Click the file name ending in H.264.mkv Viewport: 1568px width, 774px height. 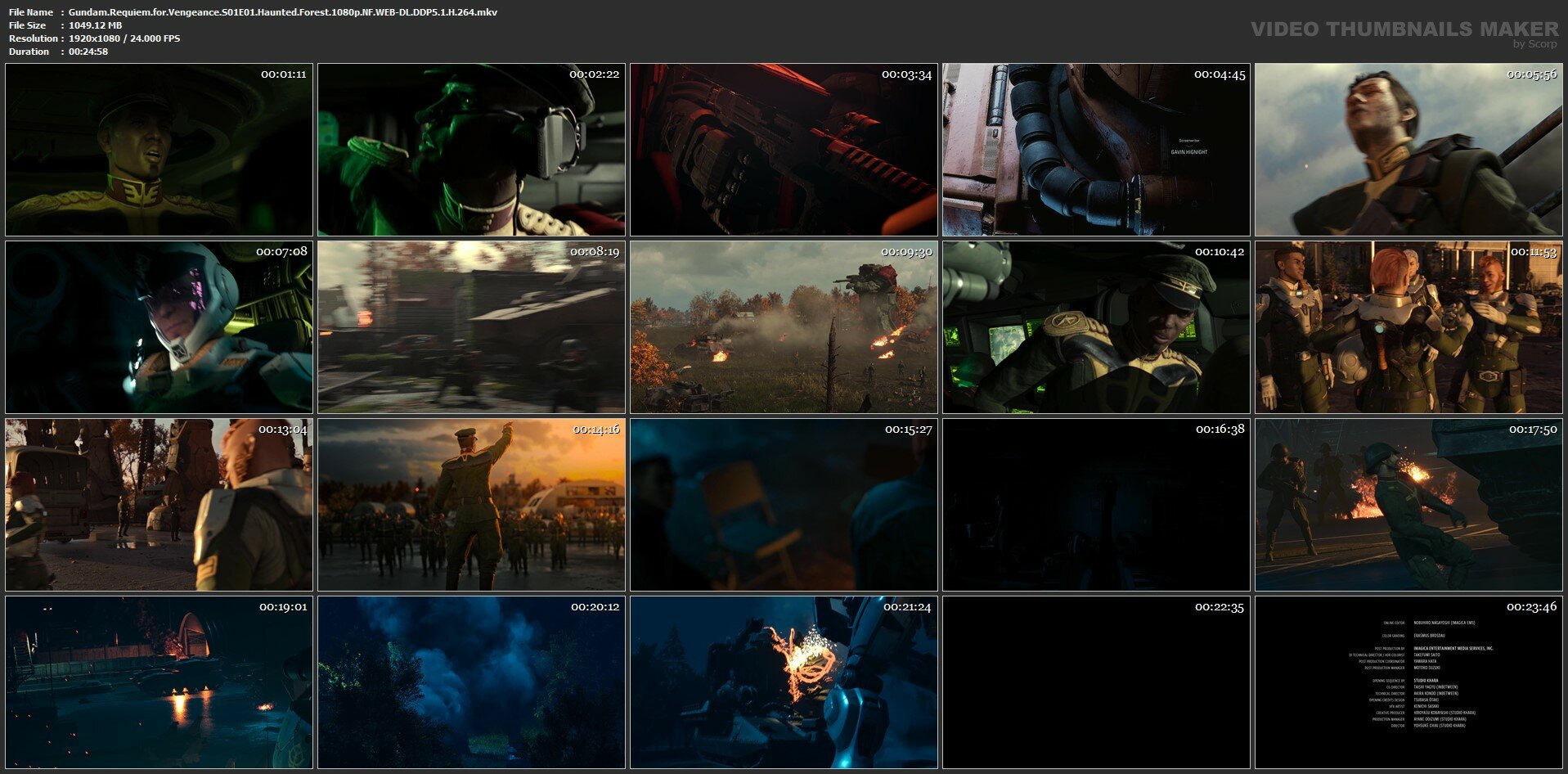point(283,12)
